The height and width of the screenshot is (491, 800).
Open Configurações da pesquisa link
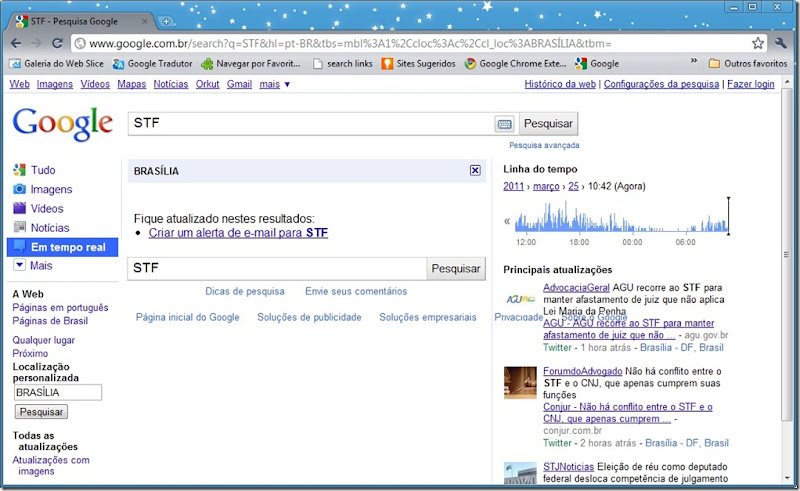(x=661, y=84)
